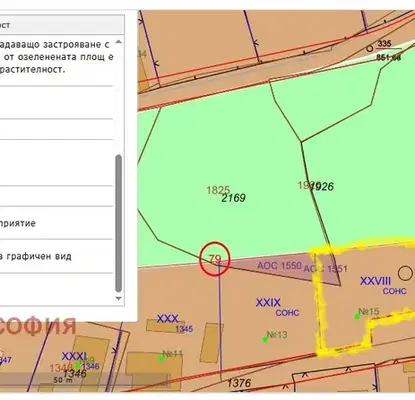
Task: Click parcel number 1376 on the road
Action: tap(239, 383)
